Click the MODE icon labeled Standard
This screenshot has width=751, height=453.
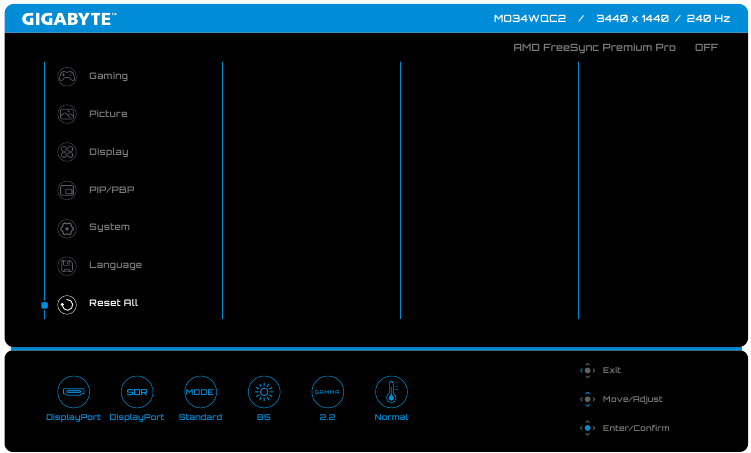click(200, 392)
